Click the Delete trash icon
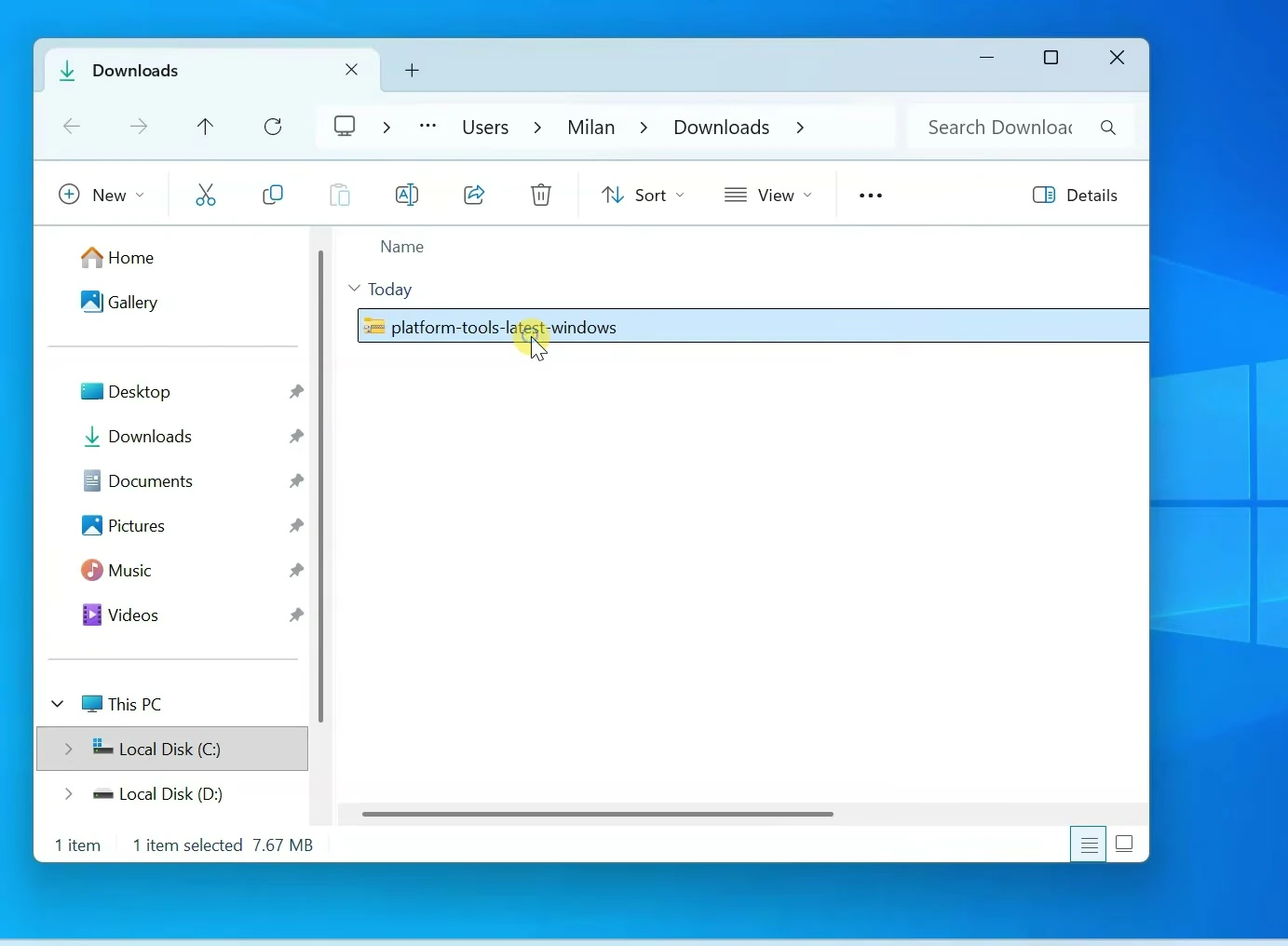This screenshot has width=1288, height=946. (x=541, y=195)
